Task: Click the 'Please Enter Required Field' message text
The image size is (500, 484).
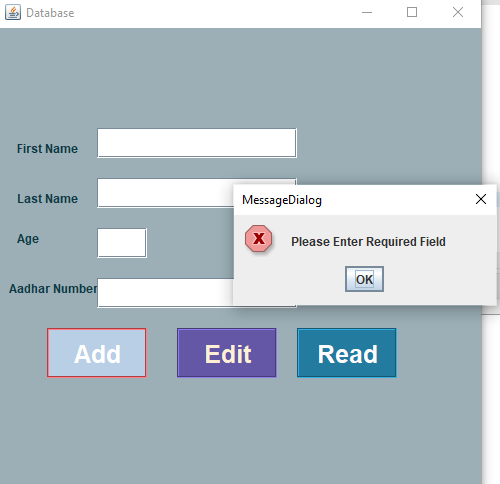Action: tap(368, 242)
